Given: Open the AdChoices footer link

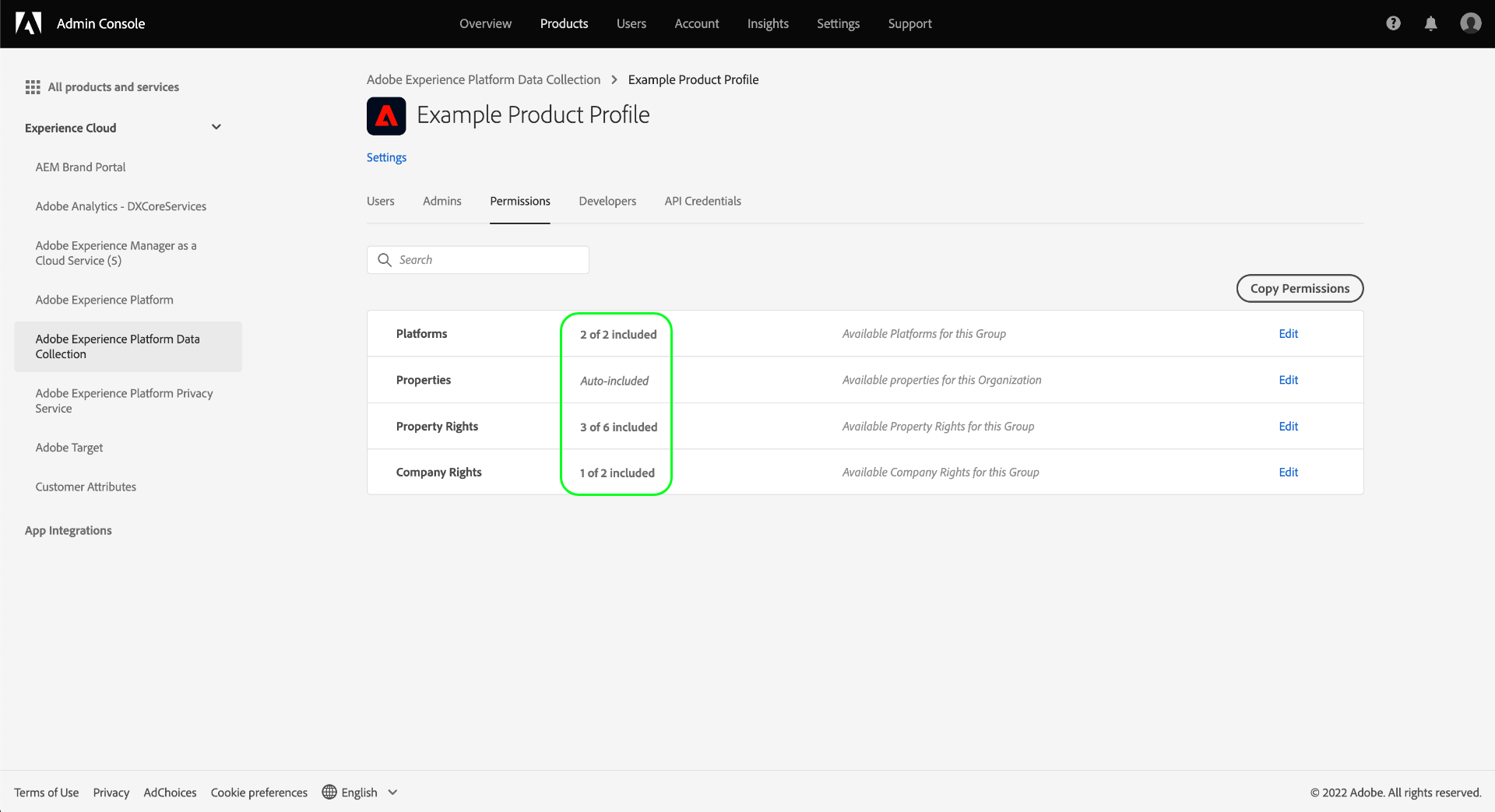Looking at the screenshot, I should coord(170,793).
